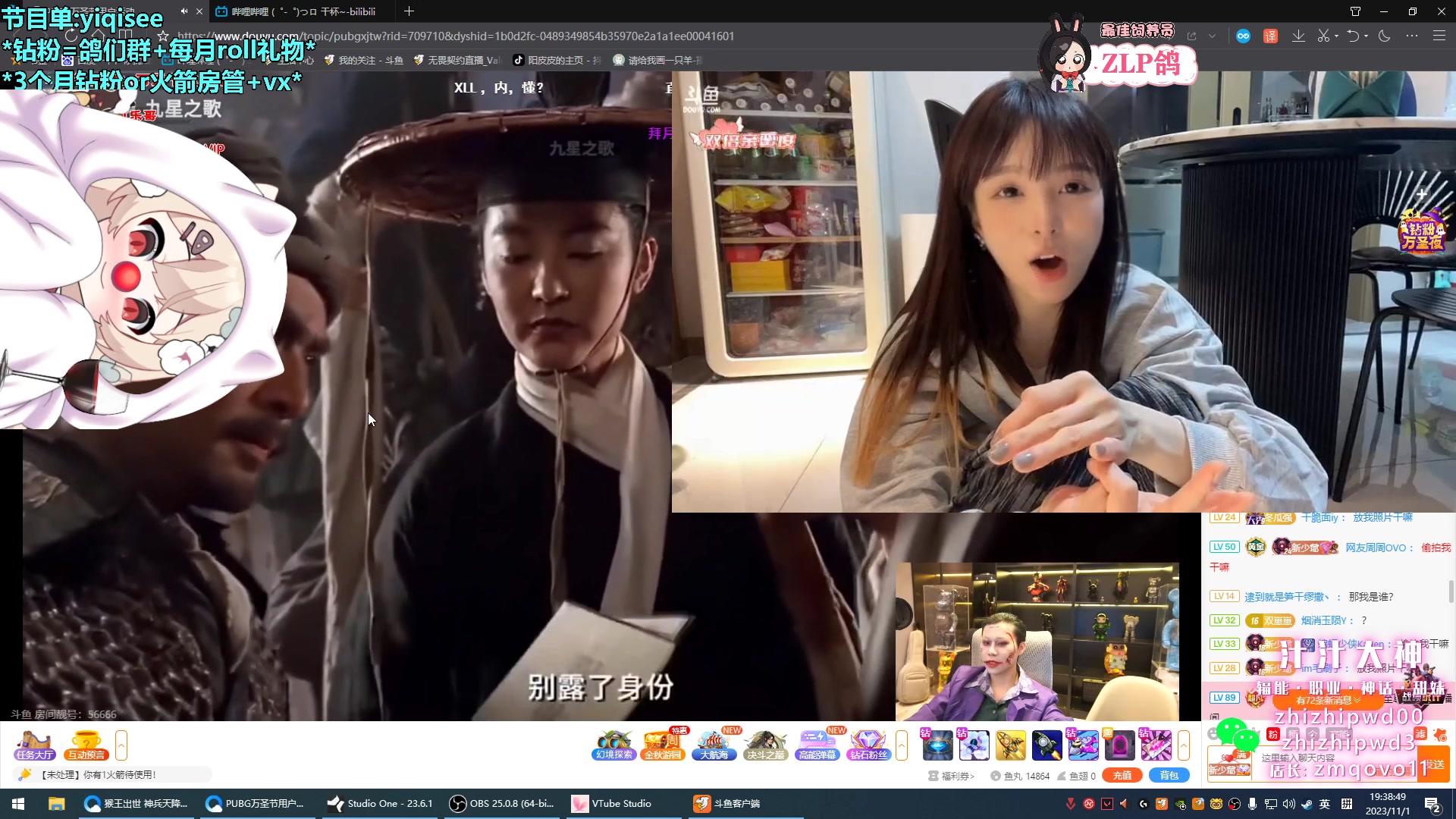Select the purple portal gift icon
The height and width of the screenshot is (819, 1456).
click(x=1119, y=745)
